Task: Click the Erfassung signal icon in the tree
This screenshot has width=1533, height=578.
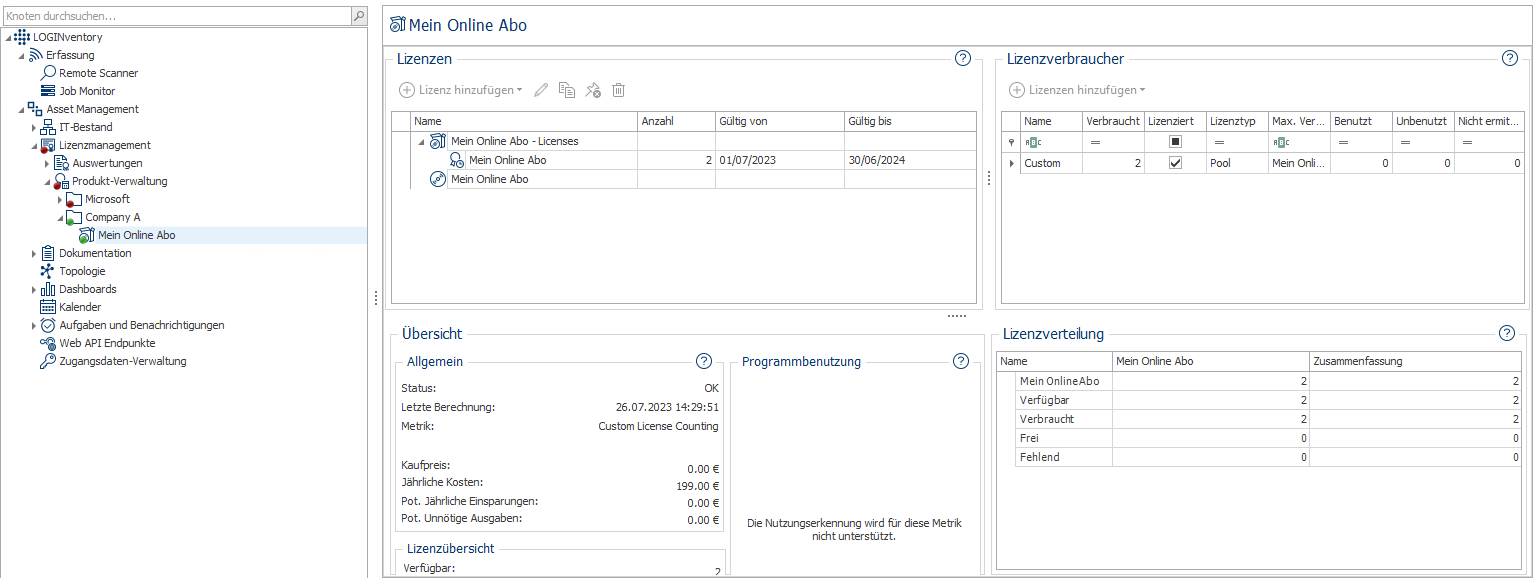Action: [x=35, y=55]
